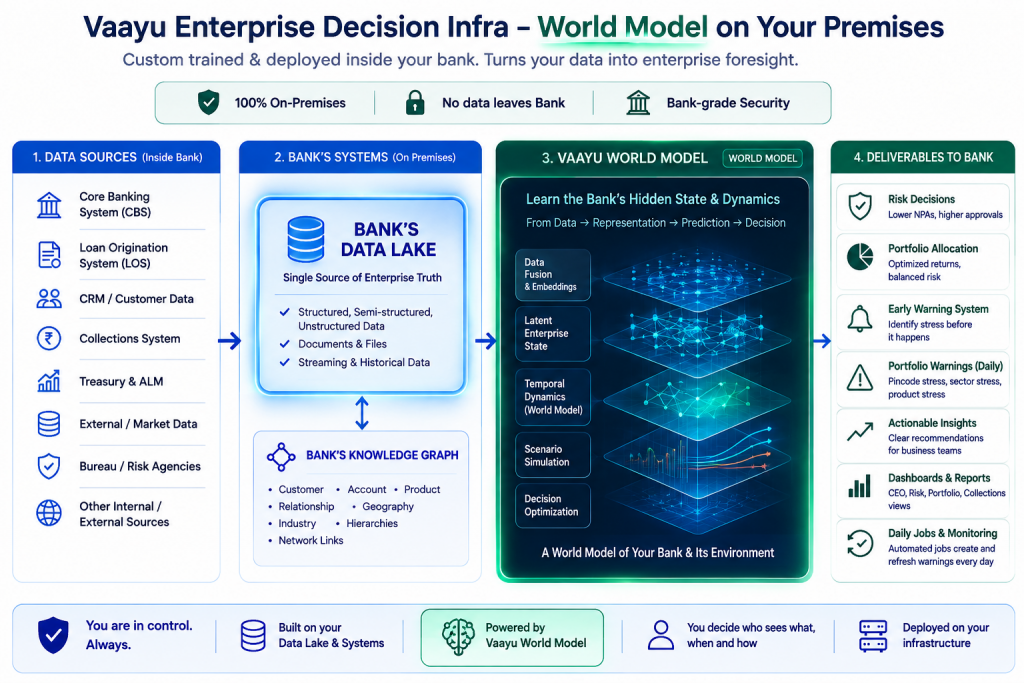This screenshot has height=683, width=1024.
Task: Click the 'Customer' knowledge graph item
Action: point(300,489)
